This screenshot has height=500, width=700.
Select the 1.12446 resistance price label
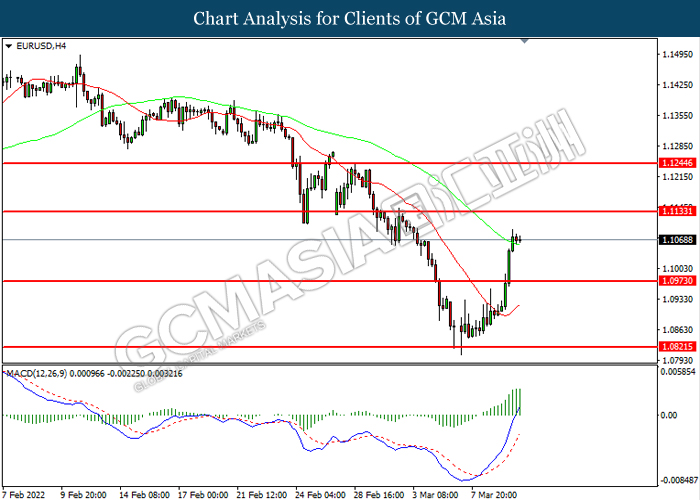(x=677, y=163)
